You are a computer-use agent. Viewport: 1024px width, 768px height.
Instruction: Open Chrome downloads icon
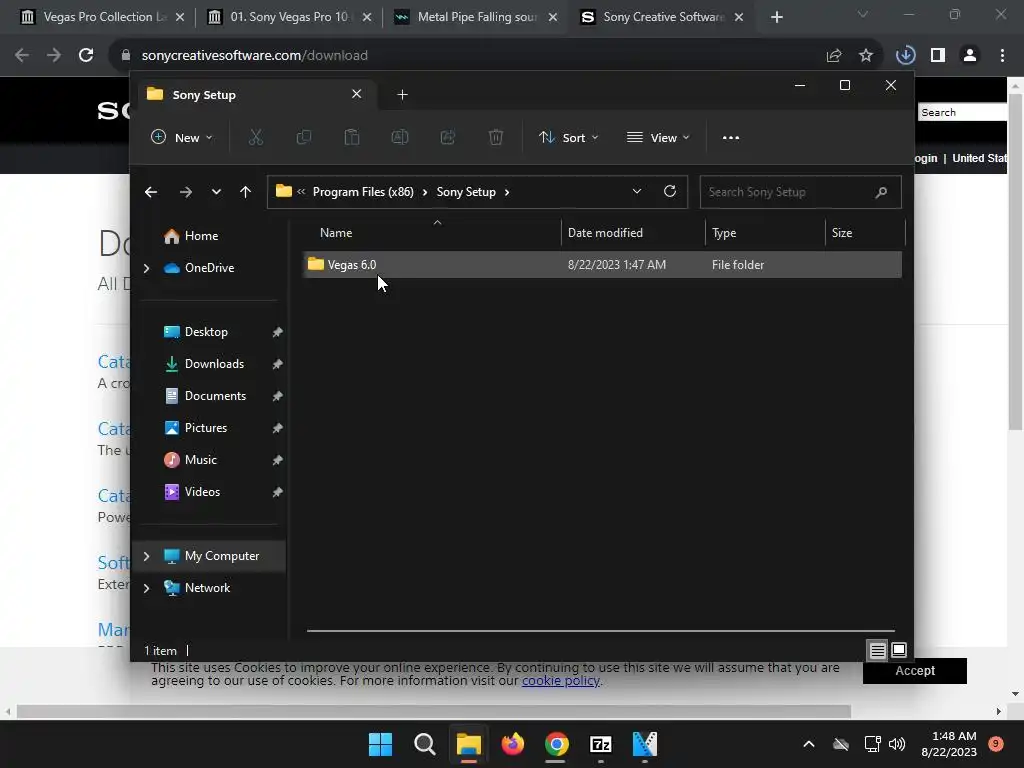[905, 56]
